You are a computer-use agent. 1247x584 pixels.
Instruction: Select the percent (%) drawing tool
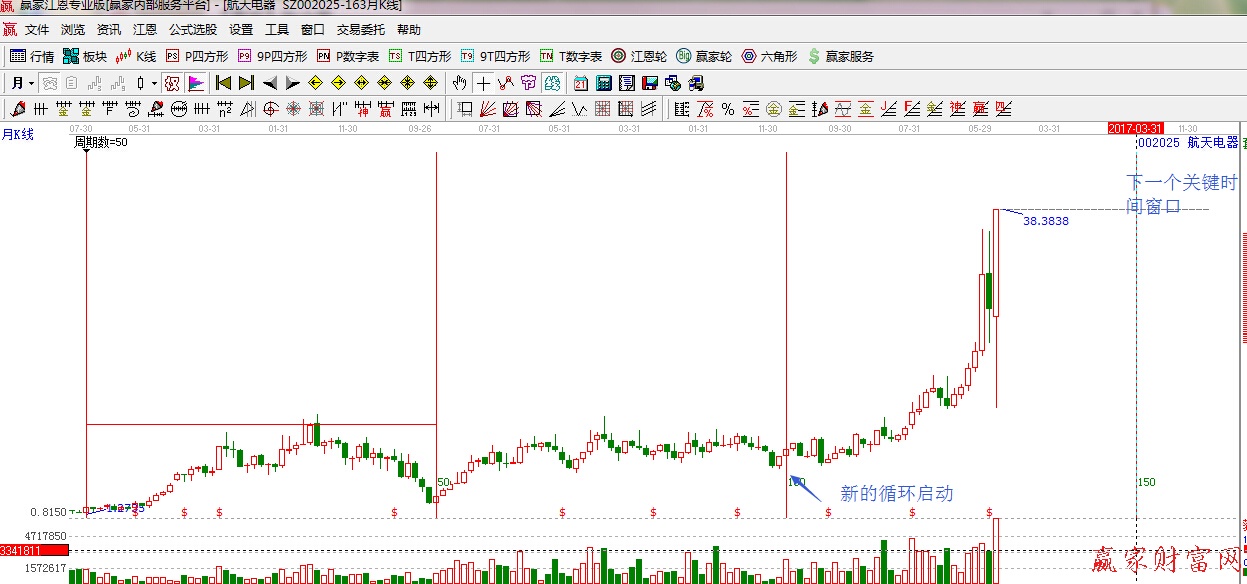727,109
